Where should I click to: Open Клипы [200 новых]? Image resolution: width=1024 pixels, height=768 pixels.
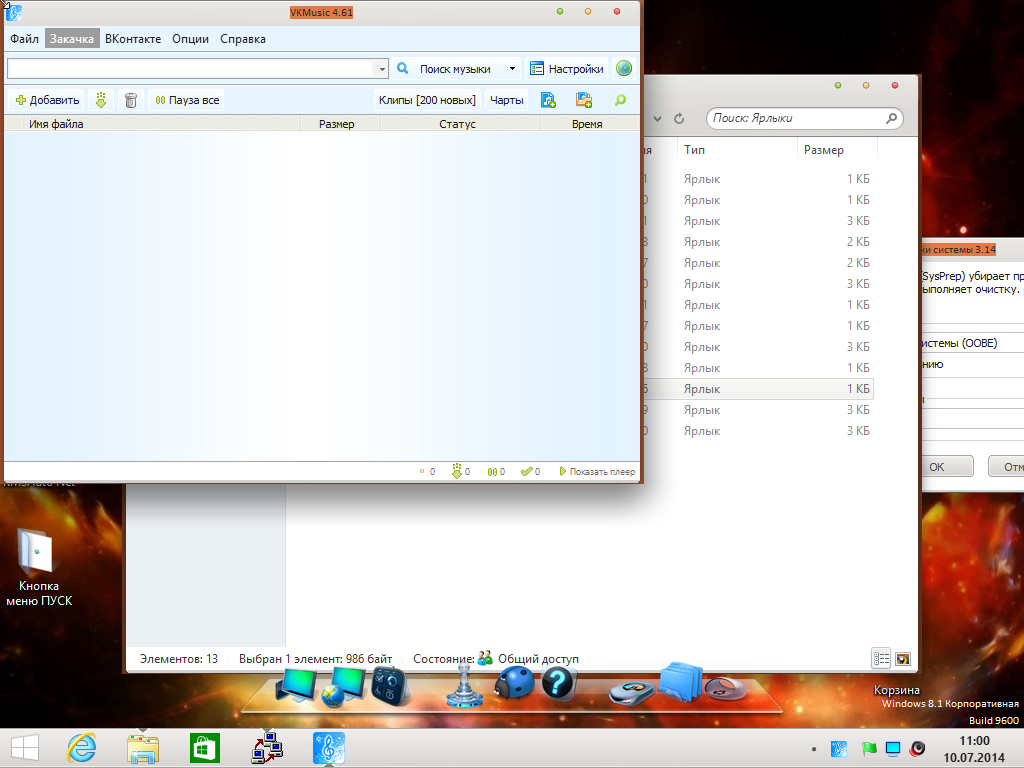pos(427,100)
